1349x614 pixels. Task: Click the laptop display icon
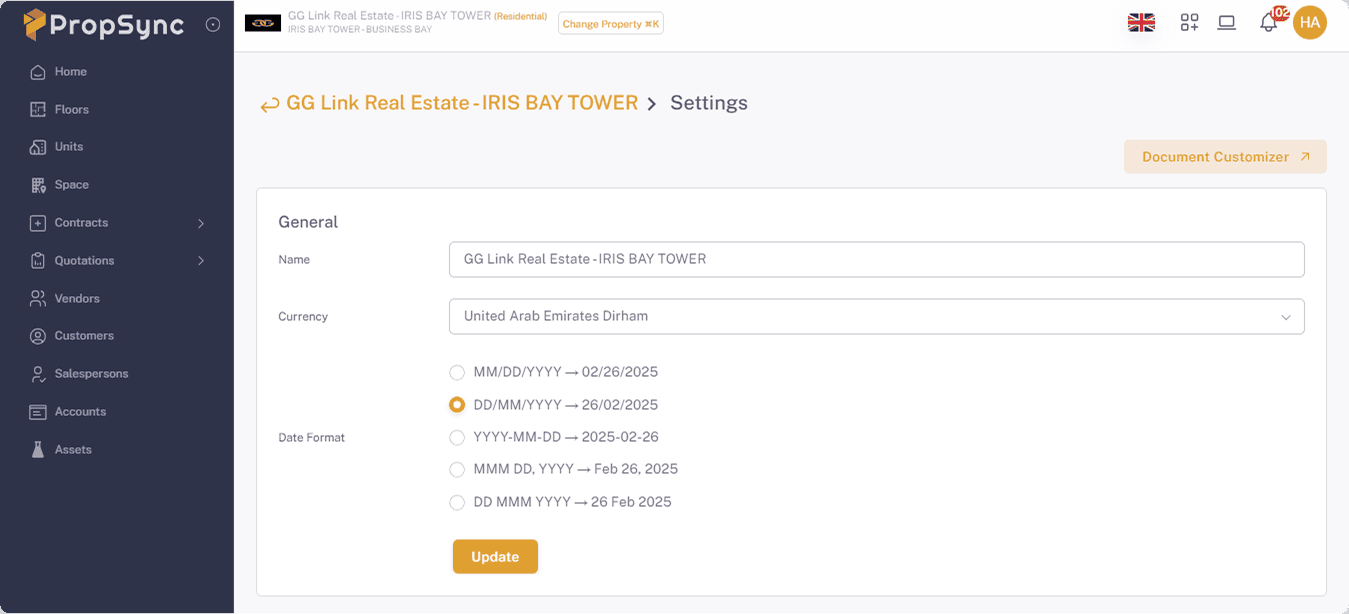coord(1227,23)
